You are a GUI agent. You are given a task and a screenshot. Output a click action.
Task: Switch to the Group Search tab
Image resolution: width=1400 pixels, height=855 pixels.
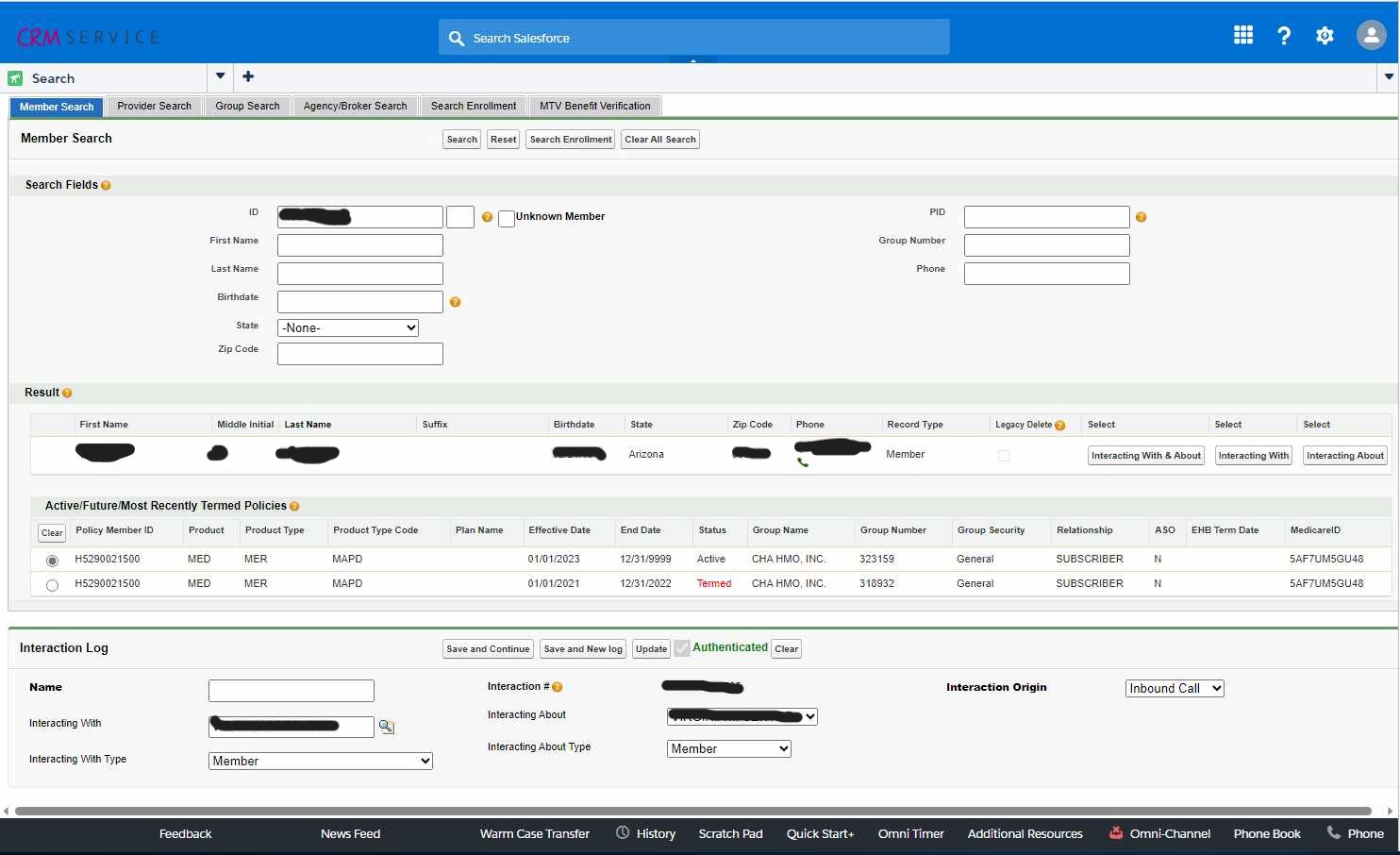(x=247, y=107)
